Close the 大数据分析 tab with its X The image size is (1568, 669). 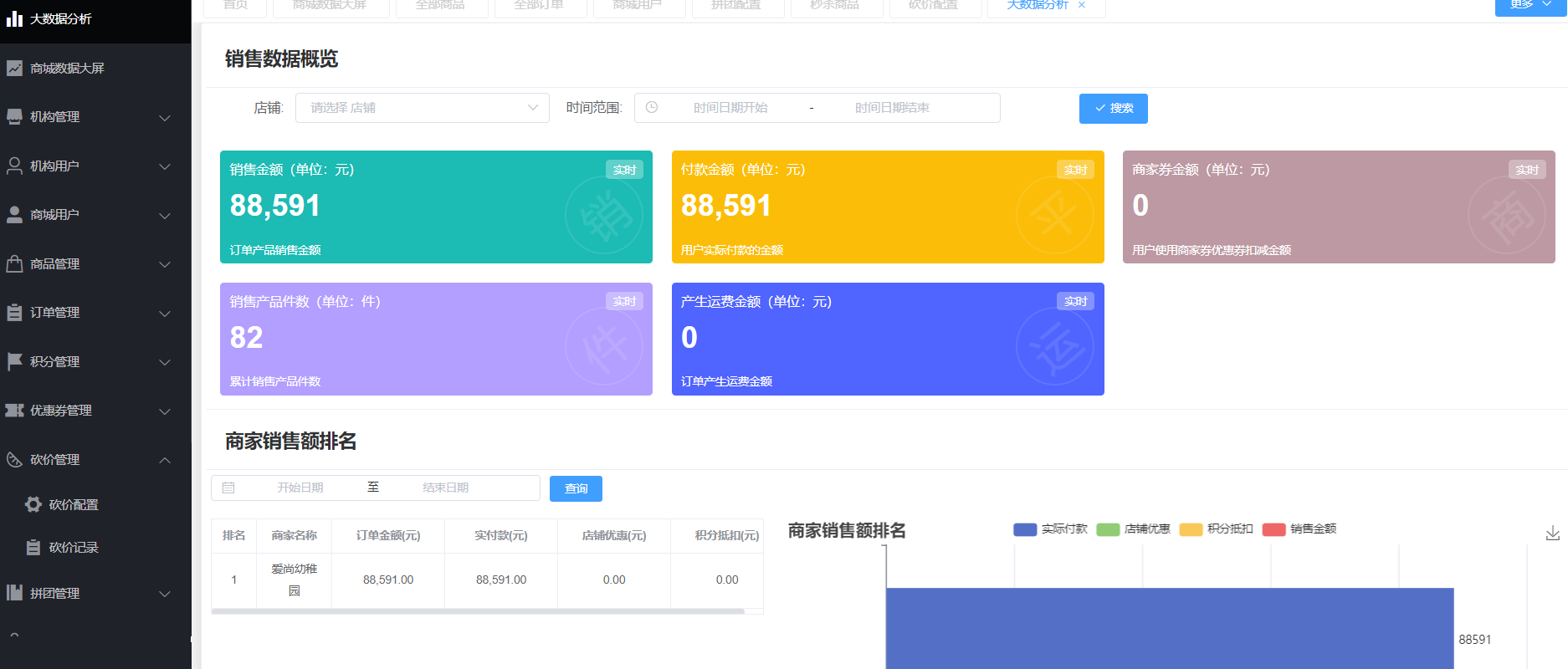(1082, 5)
